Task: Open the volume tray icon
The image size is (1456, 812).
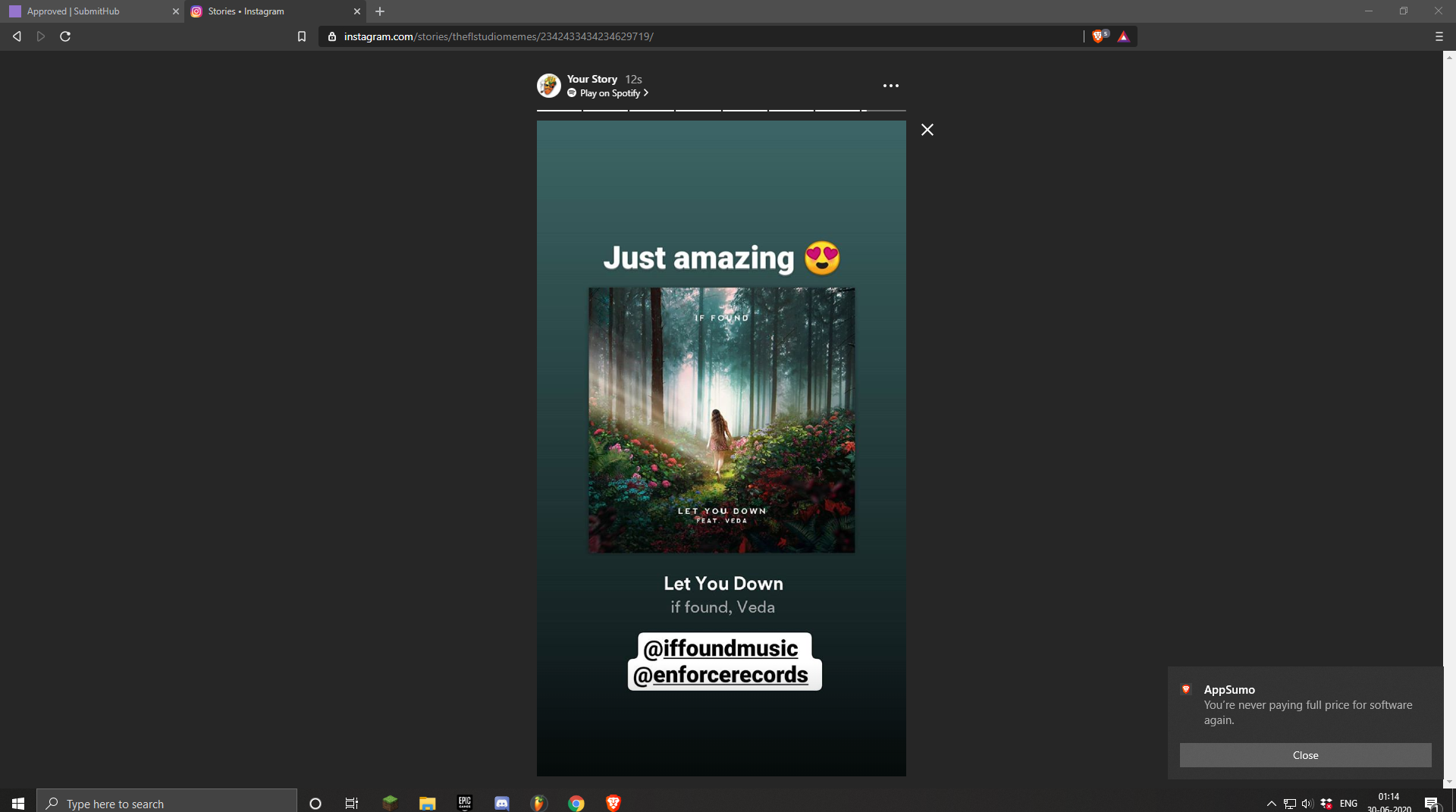Action: [x=1307, y=804]
